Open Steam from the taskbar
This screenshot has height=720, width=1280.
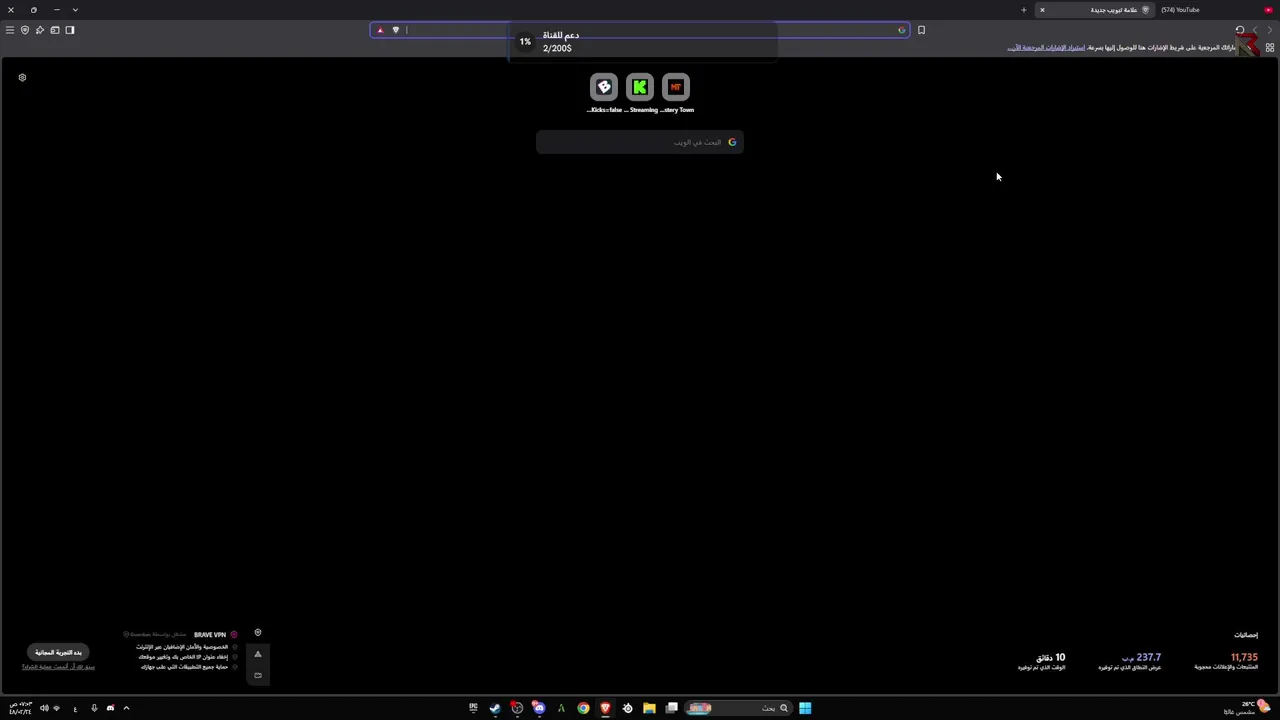coord(495,708)
